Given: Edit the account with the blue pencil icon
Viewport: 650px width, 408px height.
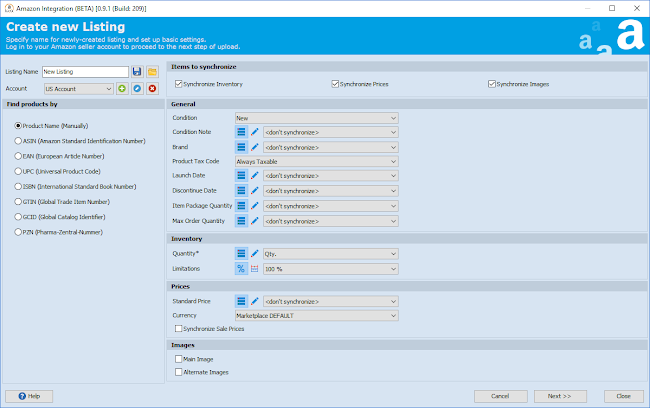Looking at the screenshot, I should 137,89.
